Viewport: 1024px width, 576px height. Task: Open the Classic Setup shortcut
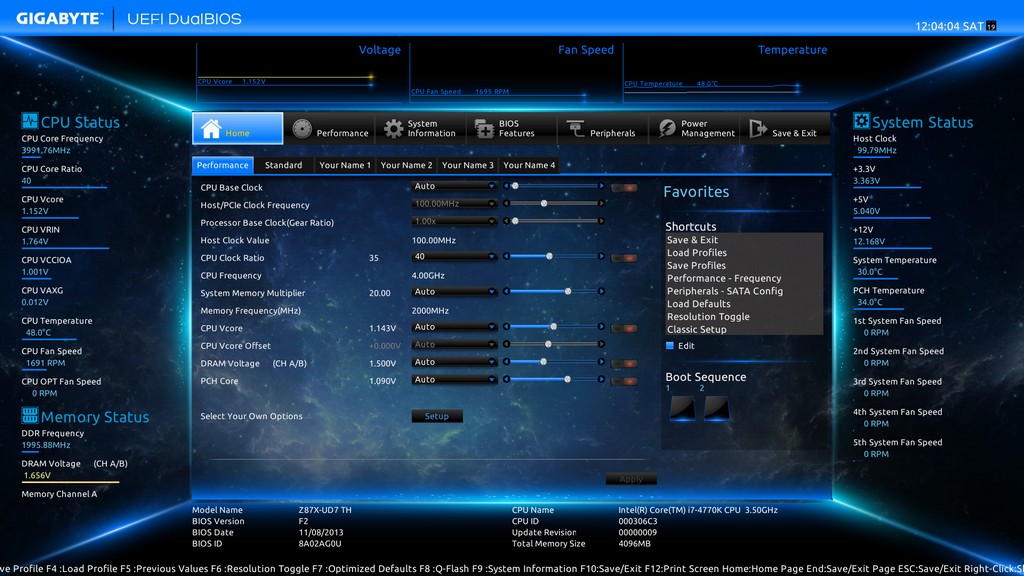tap(696, 330)
